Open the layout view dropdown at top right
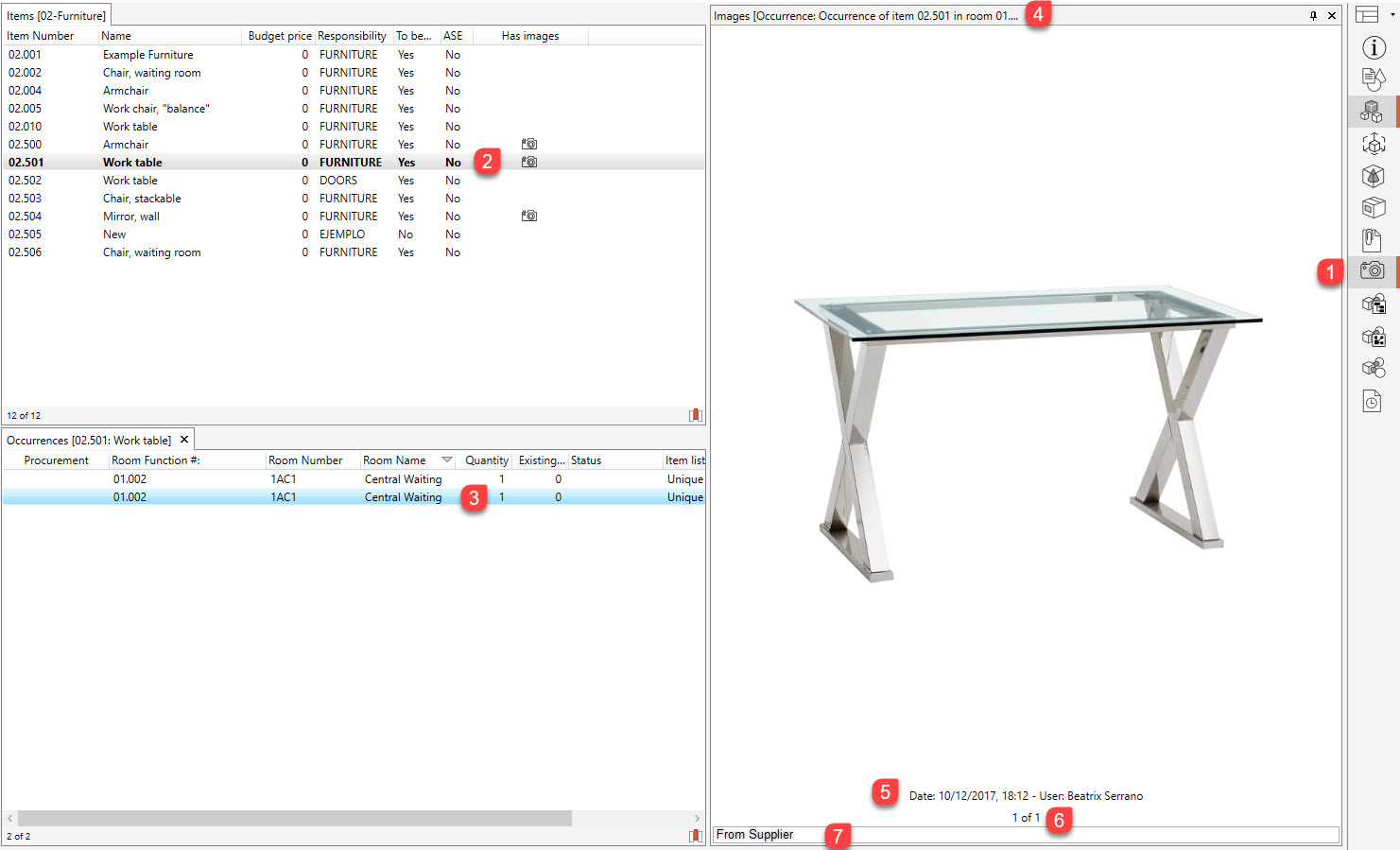Image resolution: width=1400 pixels, height=850 pixels. (1367, 14)
